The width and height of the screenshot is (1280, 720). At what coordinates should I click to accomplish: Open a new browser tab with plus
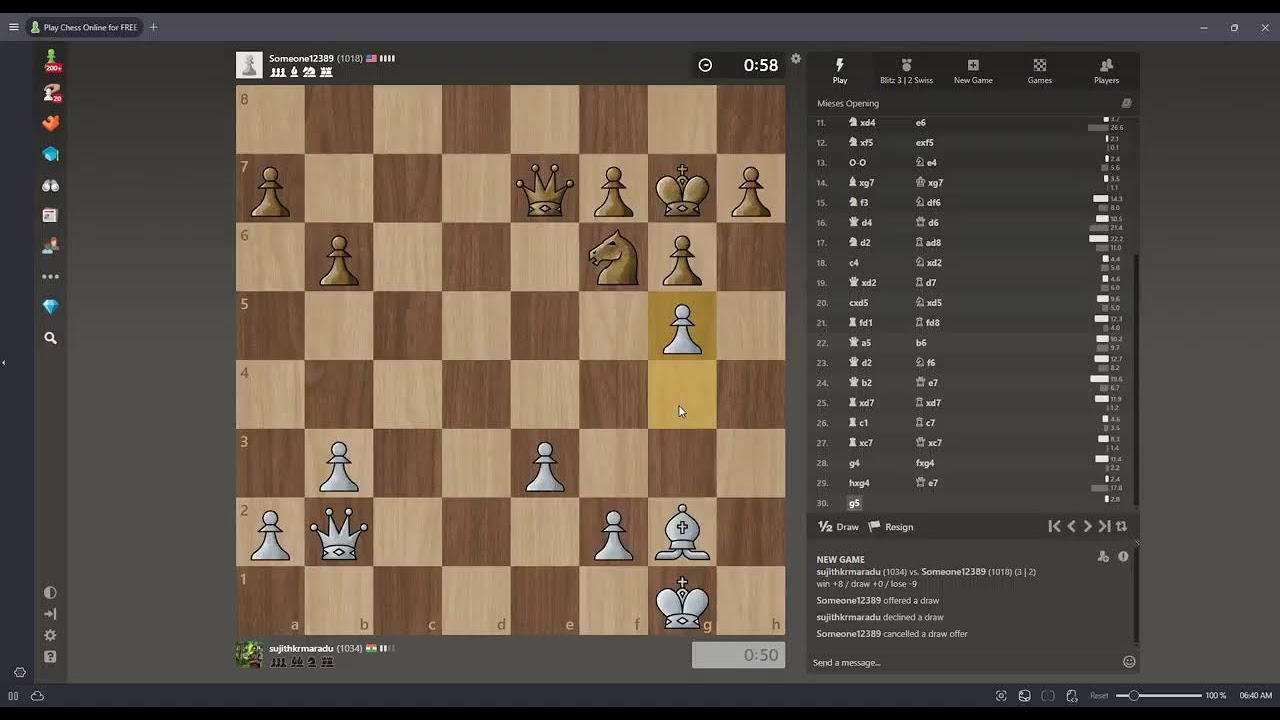click(153, 27)
